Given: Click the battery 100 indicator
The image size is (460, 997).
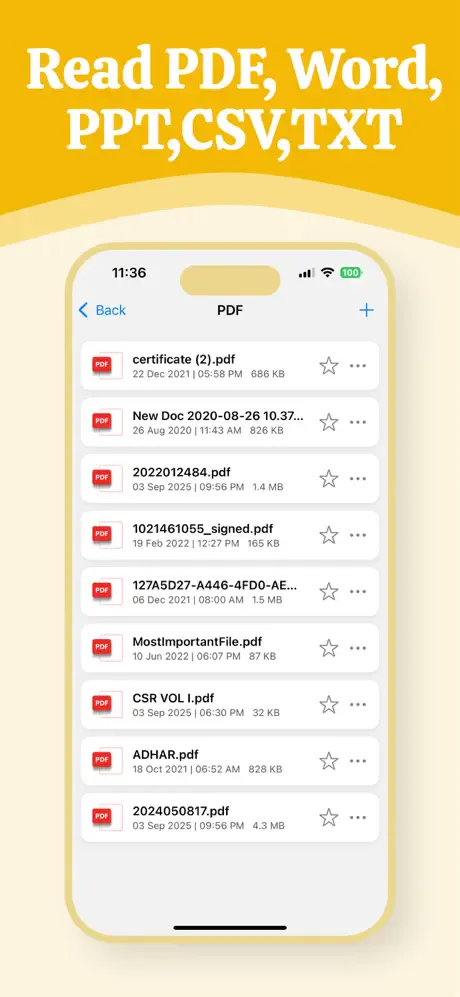Looking at the screenshot, I should click(x=351, y=273).
